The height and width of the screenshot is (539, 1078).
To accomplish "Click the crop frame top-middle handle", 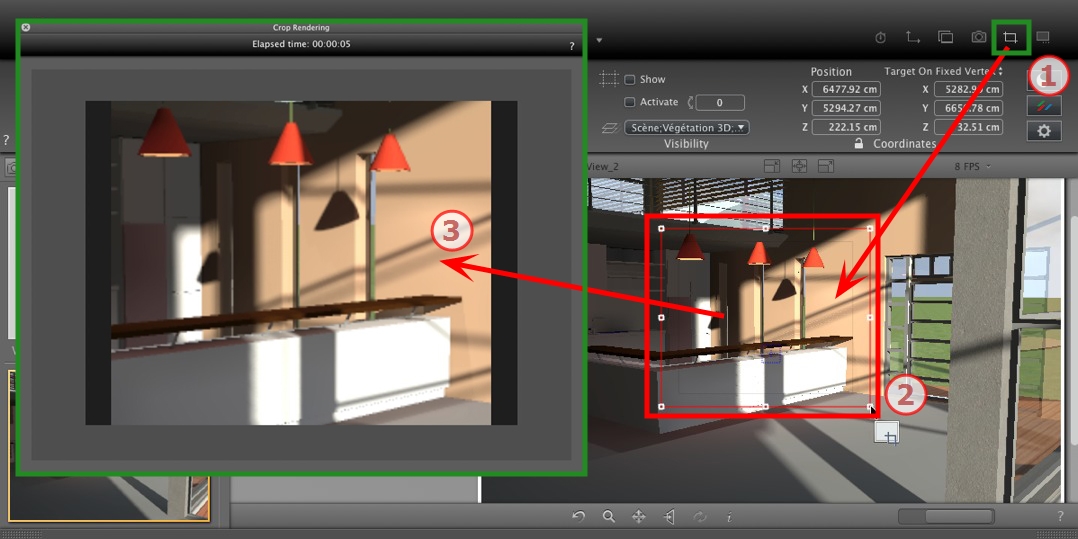I will point(766,229).
